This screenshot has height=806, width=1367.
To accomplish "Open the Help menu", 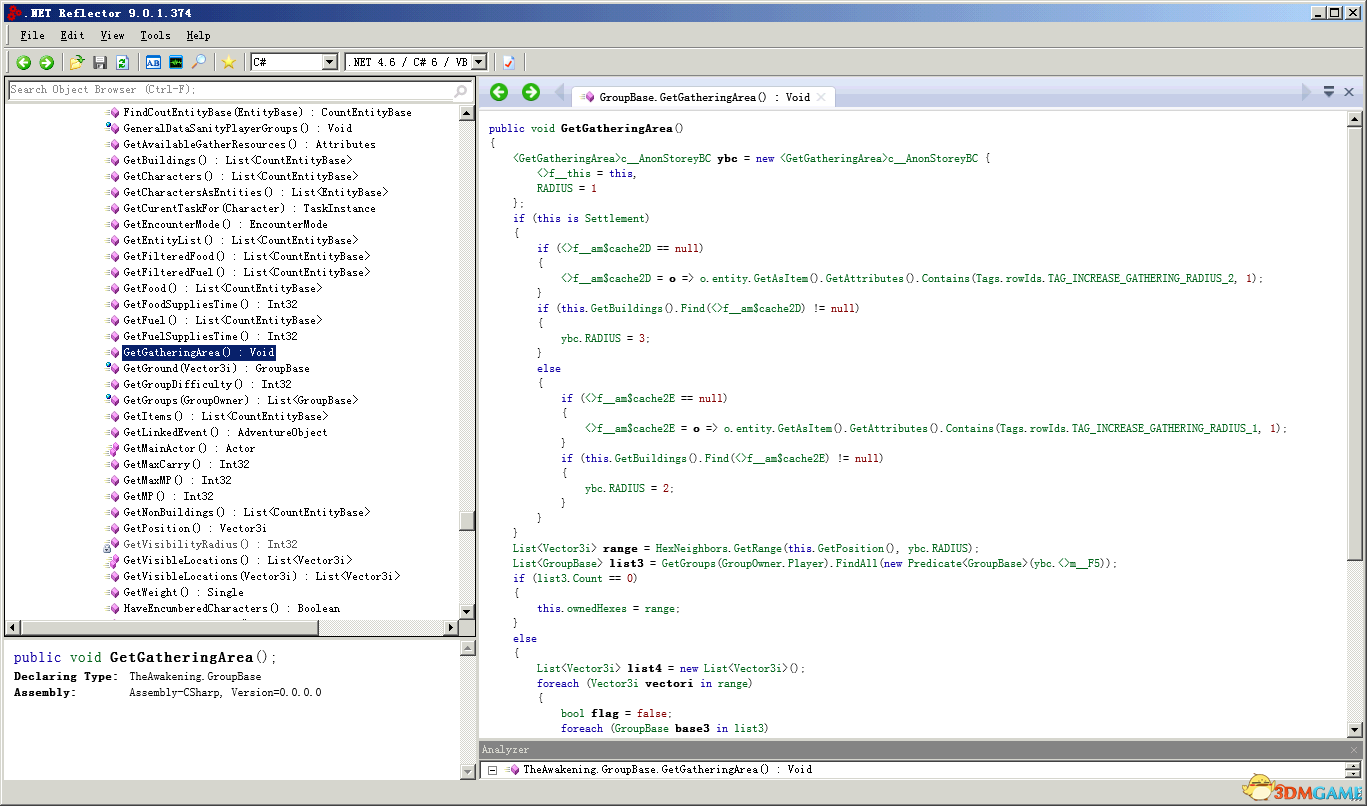I will tap(198, 35).
